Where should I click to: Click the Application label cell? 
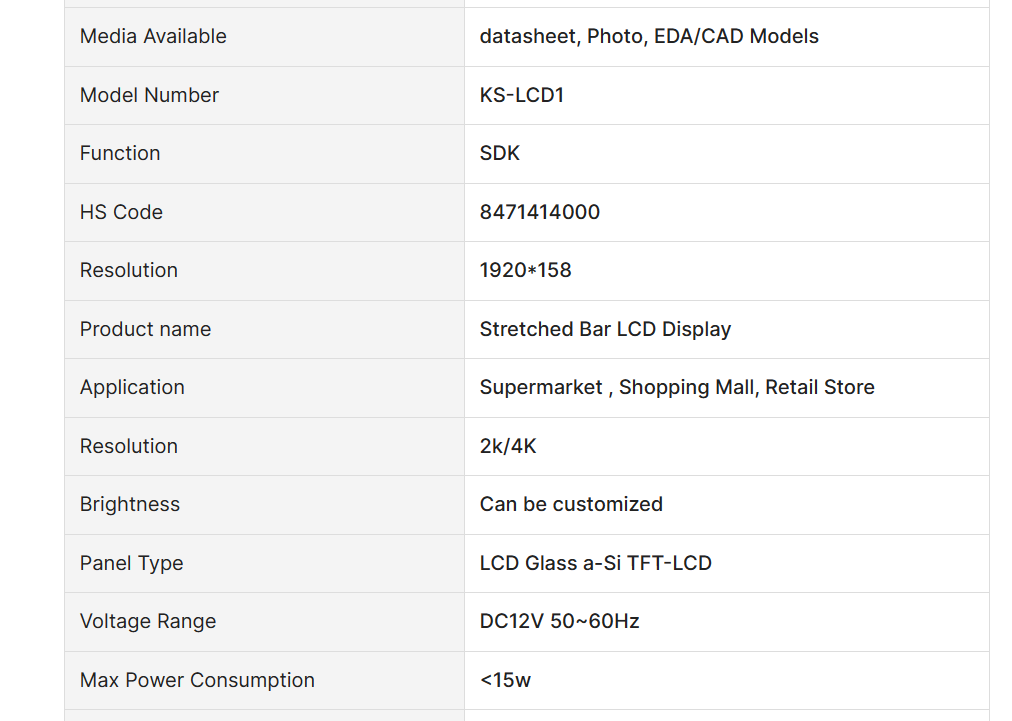tap(265, 388)
